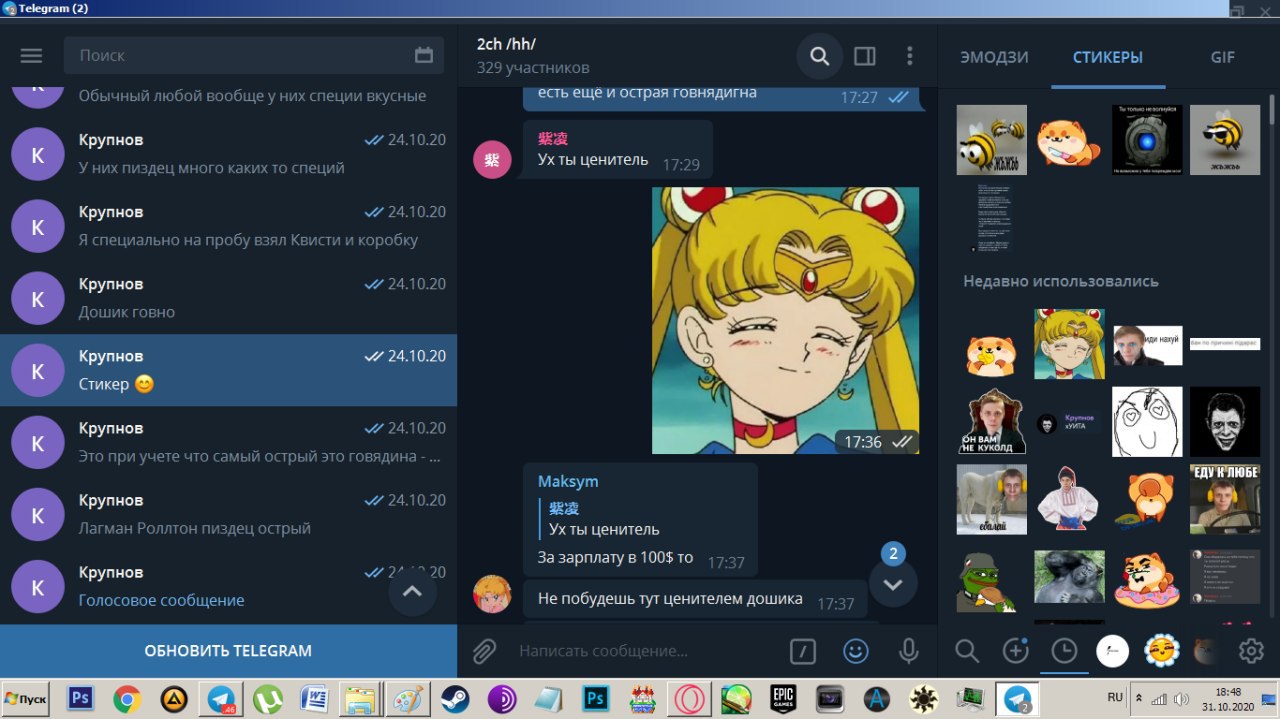
Task: Send the ЕДУ К ЛЮБЕ sticker
Action: pyautogui.click(x=1225, y=499)
